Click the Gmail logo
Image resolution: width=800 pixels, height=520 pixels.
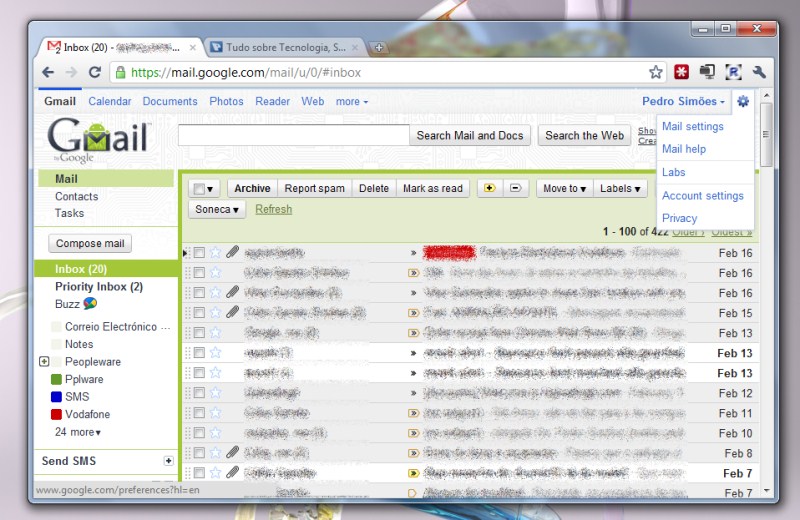point(98,138)
